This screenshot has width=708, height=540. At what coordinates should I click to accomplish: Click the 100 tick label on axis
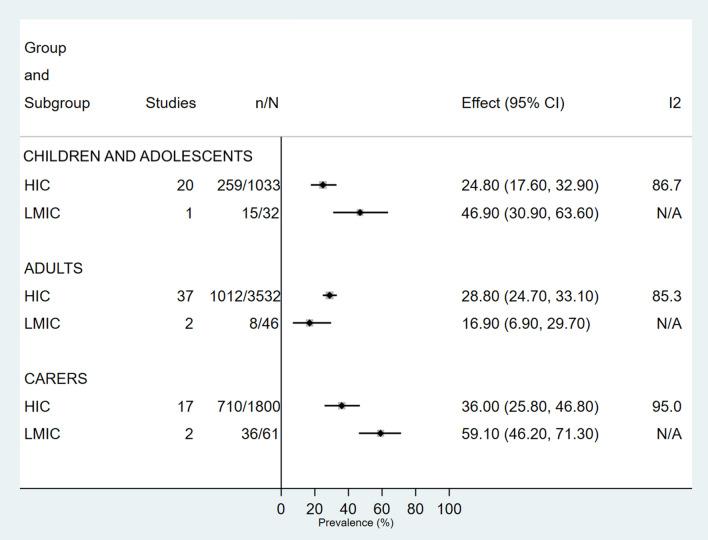tap(448, 508)
